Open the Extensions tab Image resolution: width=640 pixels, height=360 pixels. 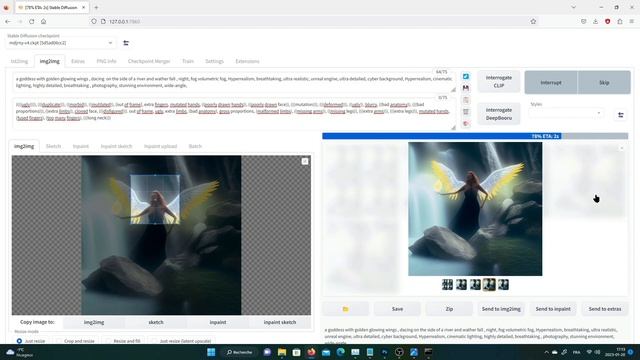point(247,61)
